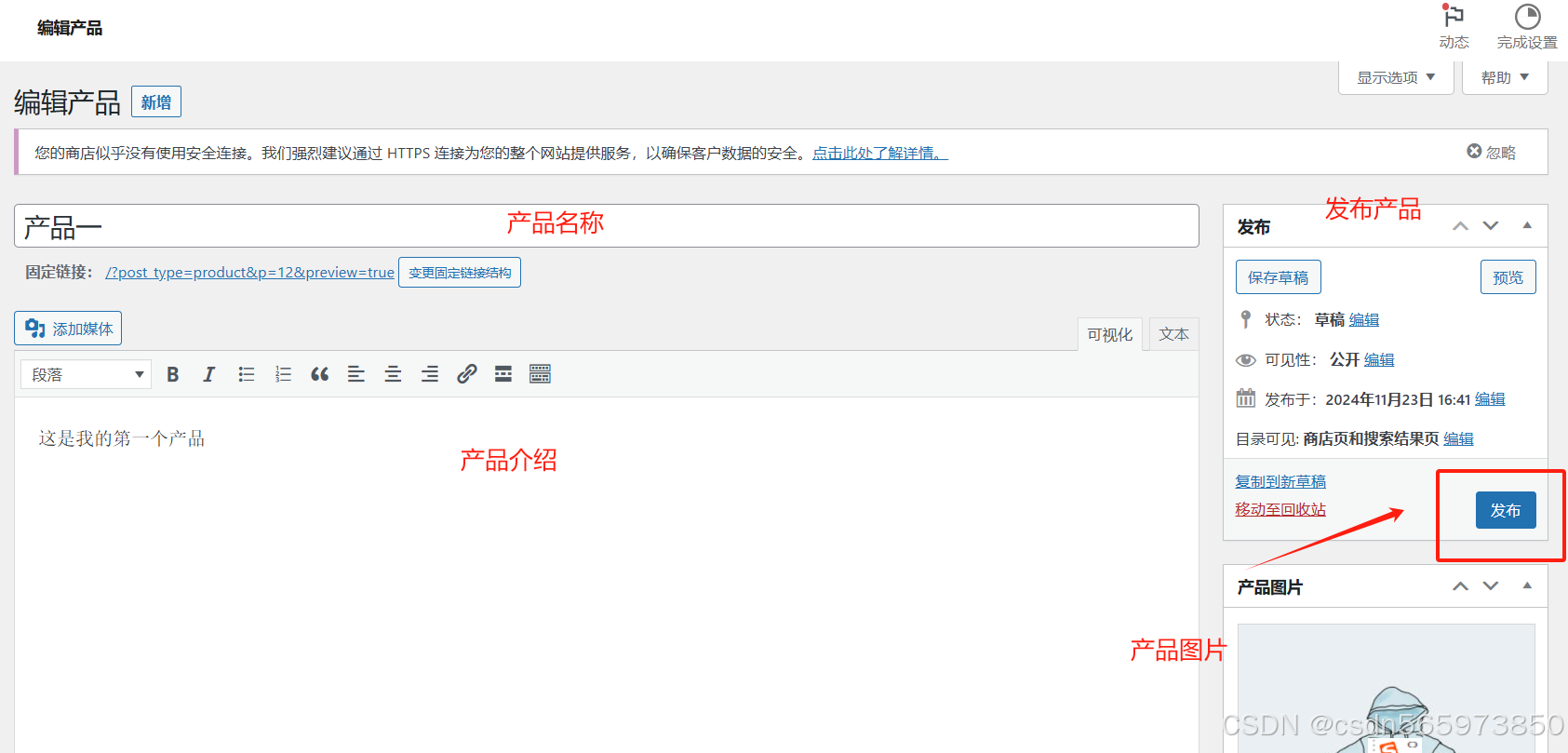Viewport: 1568px width, 753px height.
Task: Expand the 帮助 help dropdown
Action: (1505, 77)
